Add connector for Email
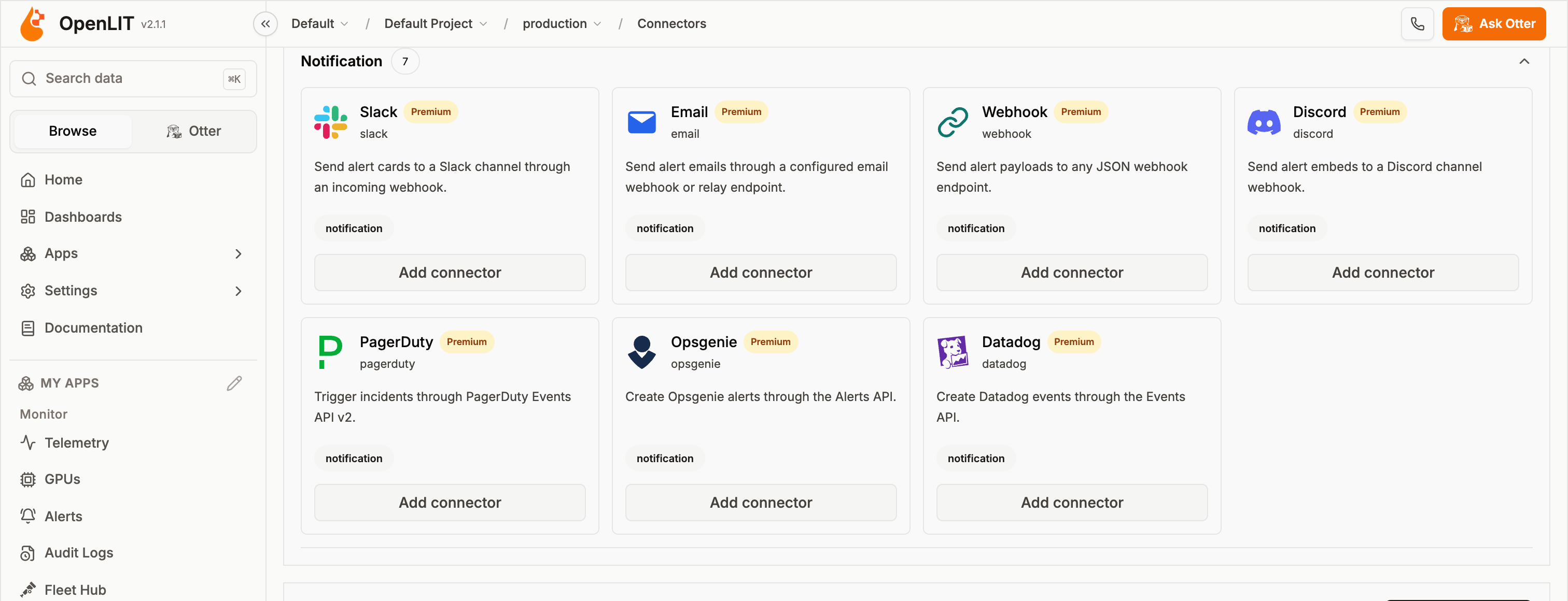This screenshot has width=1568, height=601. pyautogui.click(x=761, y=273)
